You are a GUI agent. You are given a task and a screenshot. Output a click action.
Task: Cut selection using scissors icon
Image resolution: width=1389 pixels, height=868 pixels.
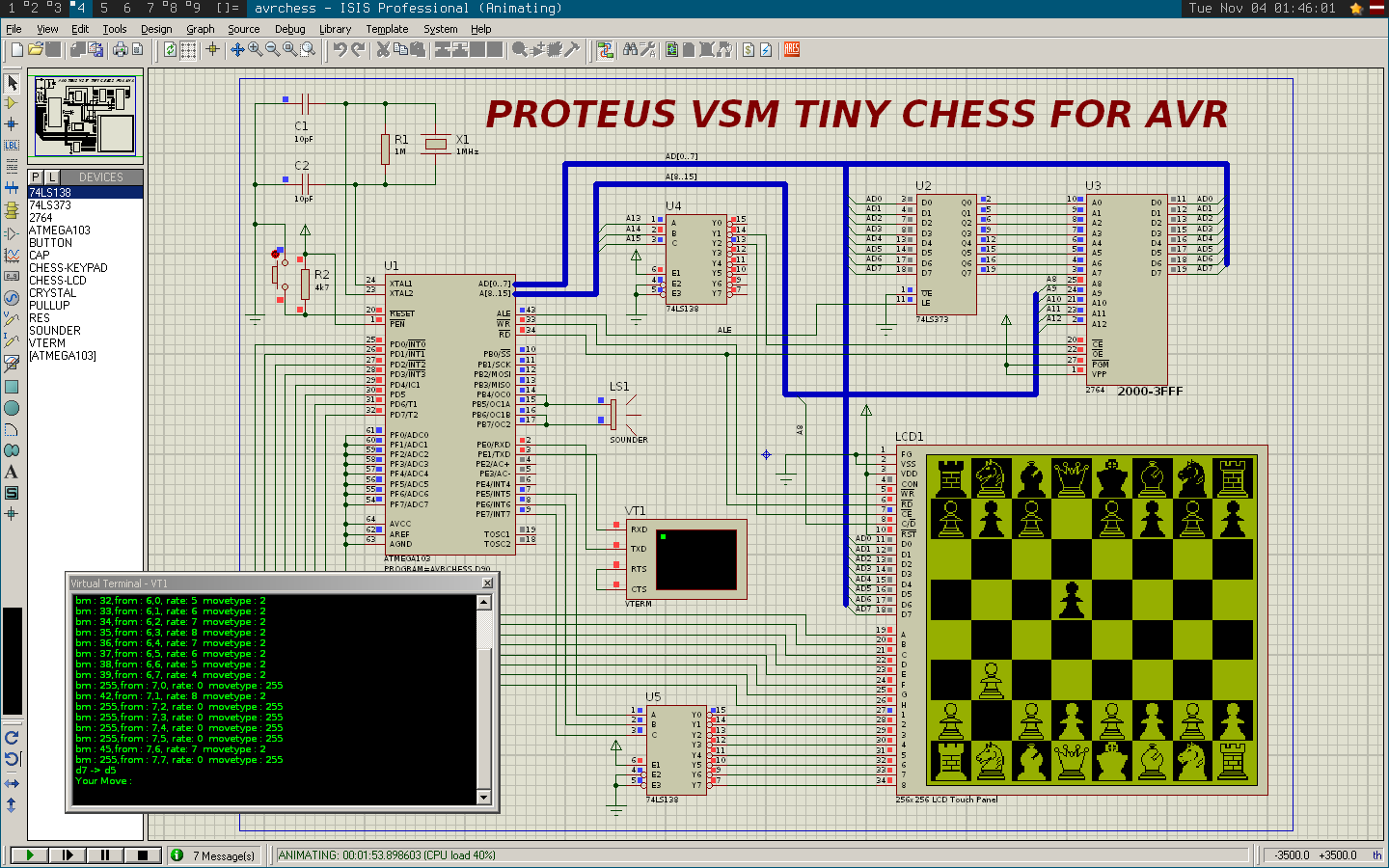pos(383,49)
